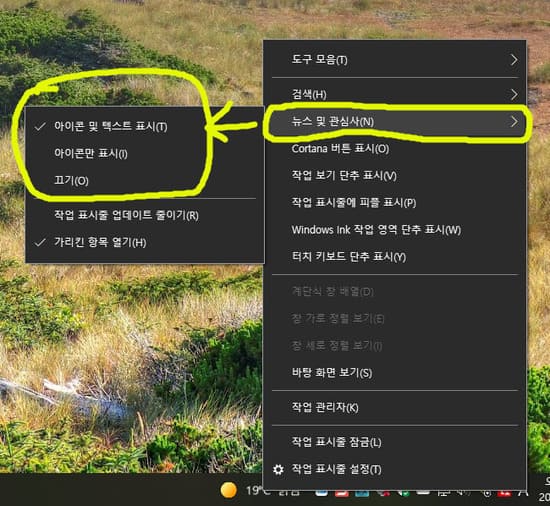
Task: Toggle 가리킨 항목 열기(H) option
Action: click(x=145, y=242)
